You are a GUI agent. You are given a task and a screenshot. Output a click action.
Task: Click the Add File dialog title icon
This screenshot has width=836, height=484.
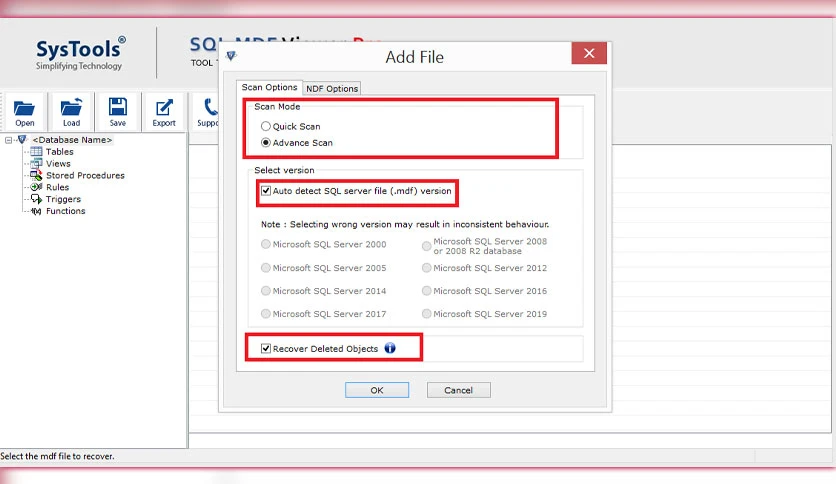tap(231, 56)
